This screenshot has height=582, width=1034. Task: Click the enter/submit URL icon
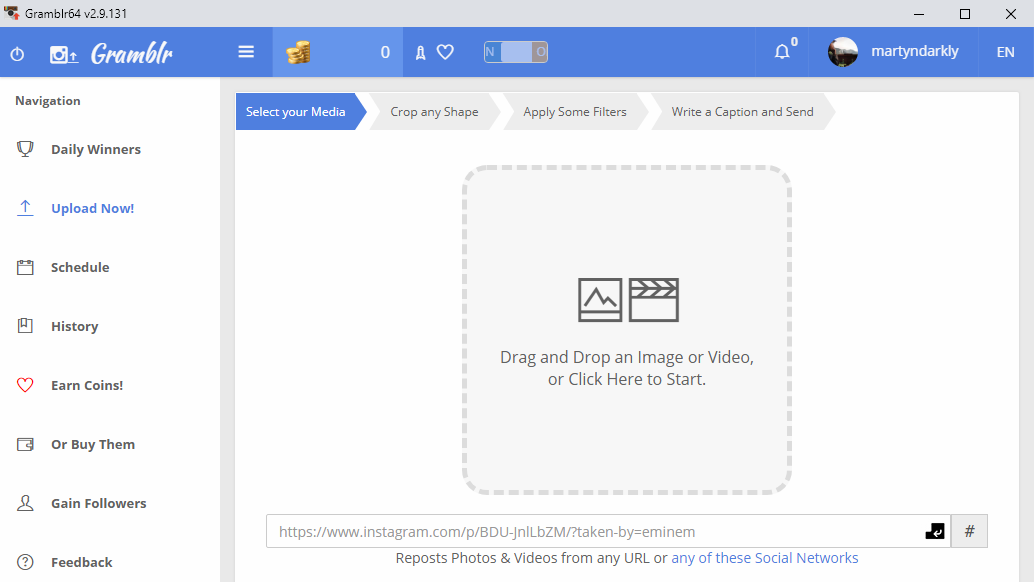935,531
